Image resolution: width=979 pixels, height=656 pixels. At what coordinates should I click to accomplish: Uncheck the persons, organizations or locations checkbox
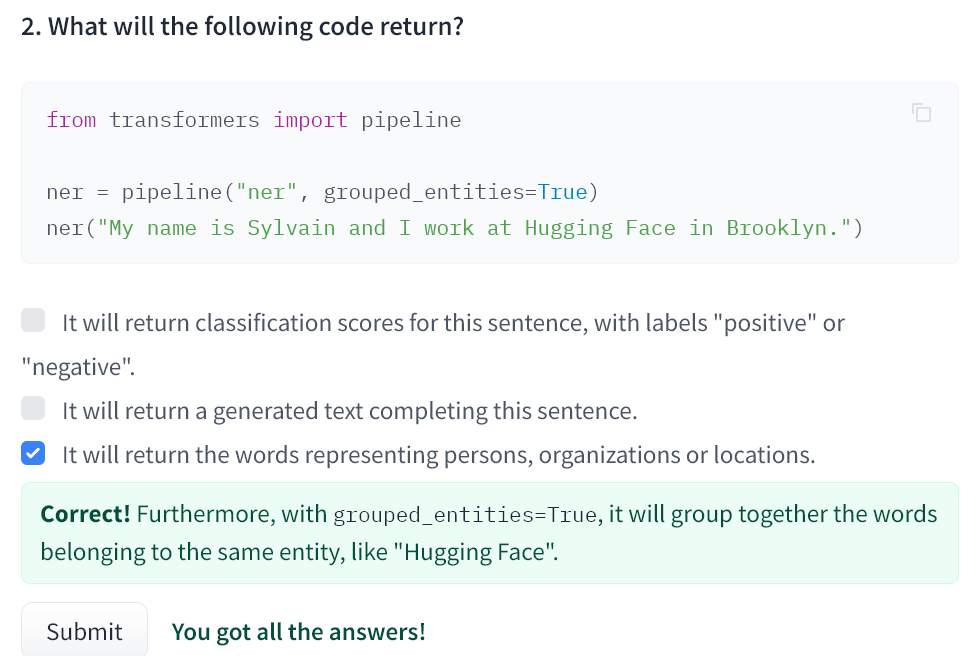coord(34,453)
